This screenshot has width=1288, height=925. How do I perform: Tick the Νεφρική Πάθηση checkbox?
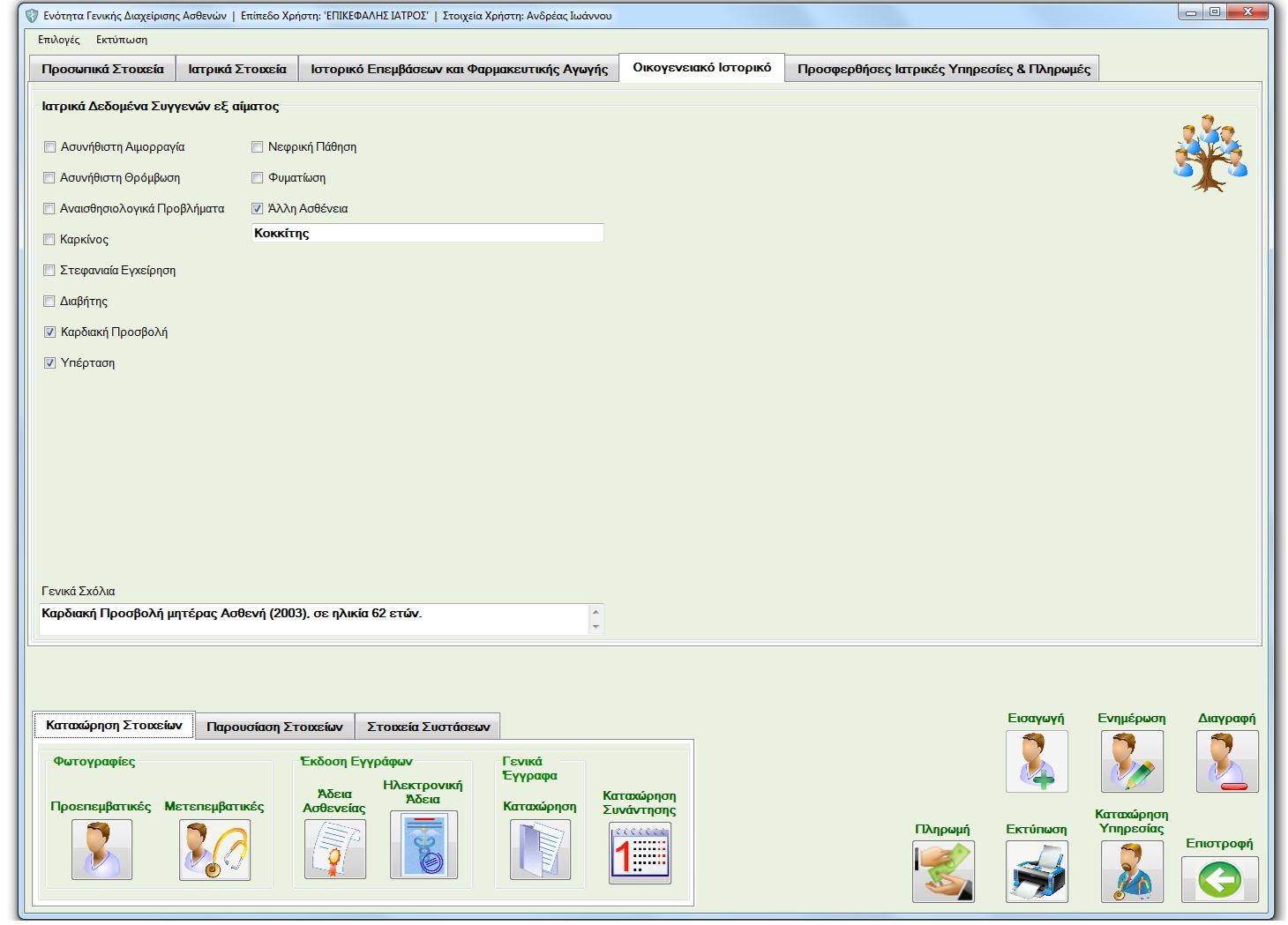tap(258, 147)
